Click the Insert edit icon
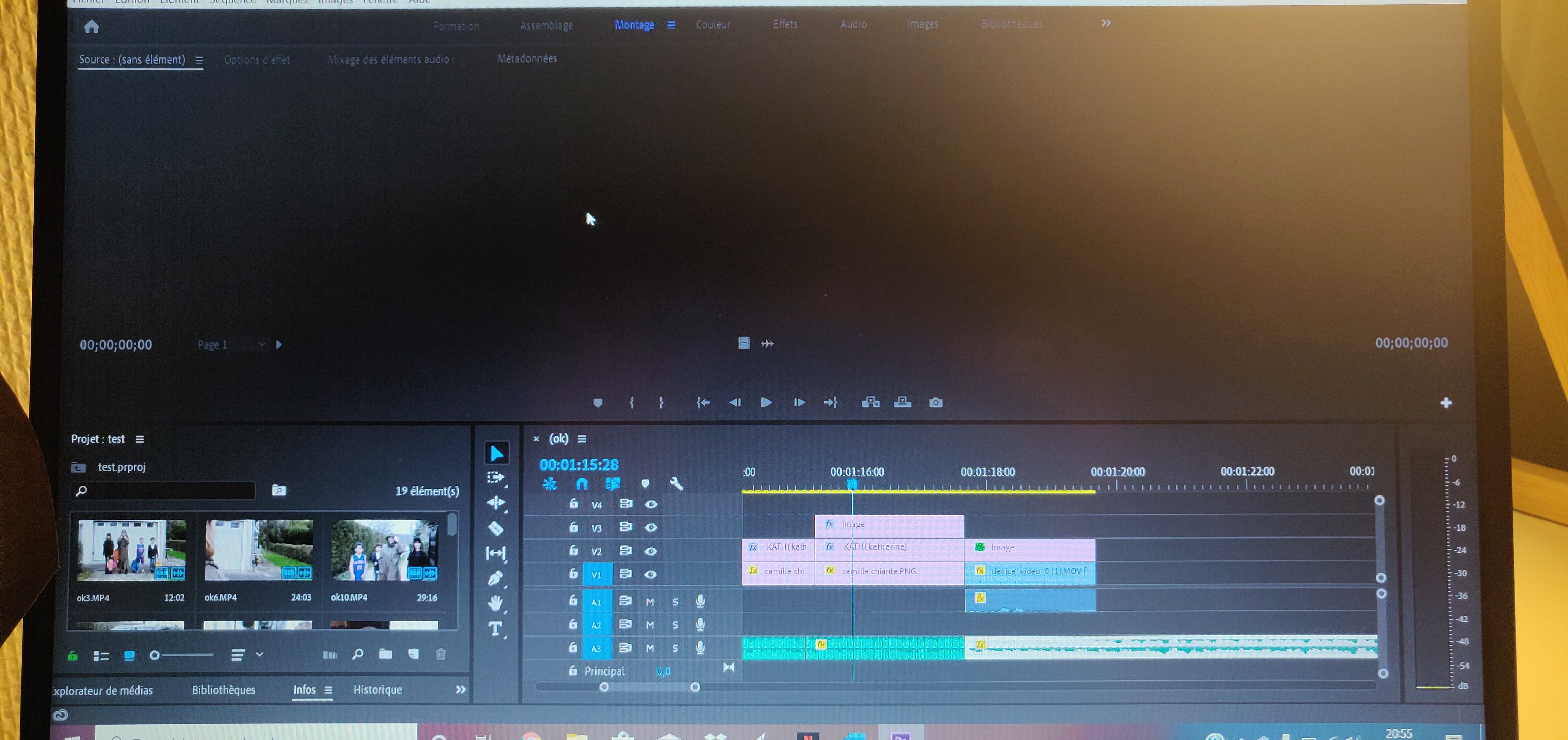Screen dimensions: 1568x740 point(870,402)
